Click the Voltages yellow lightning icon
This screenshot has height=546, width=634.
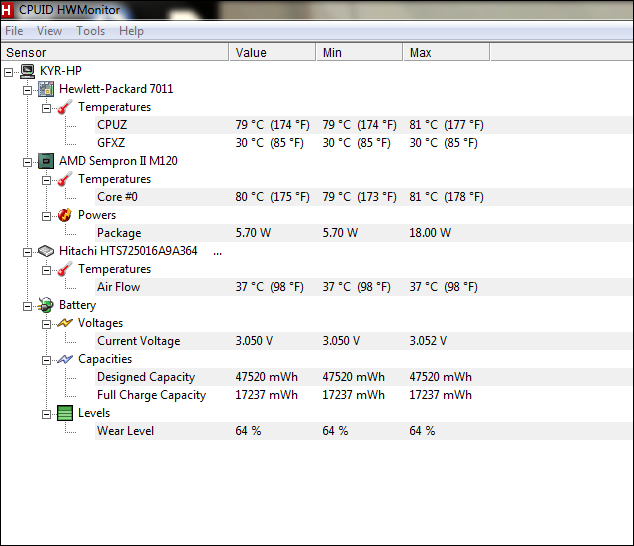pos(65,323)
